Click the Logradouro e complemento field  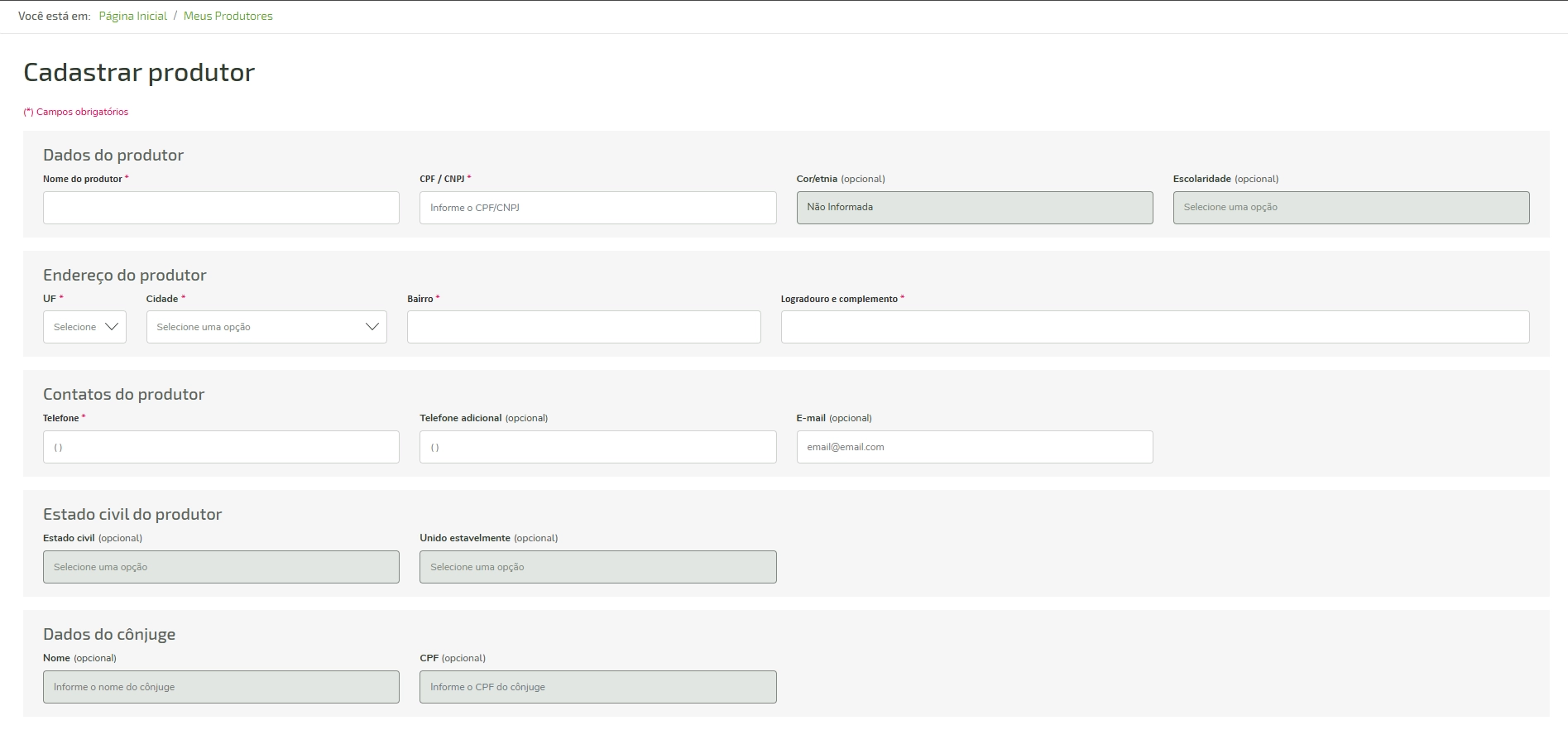[x=1154, y=327]
